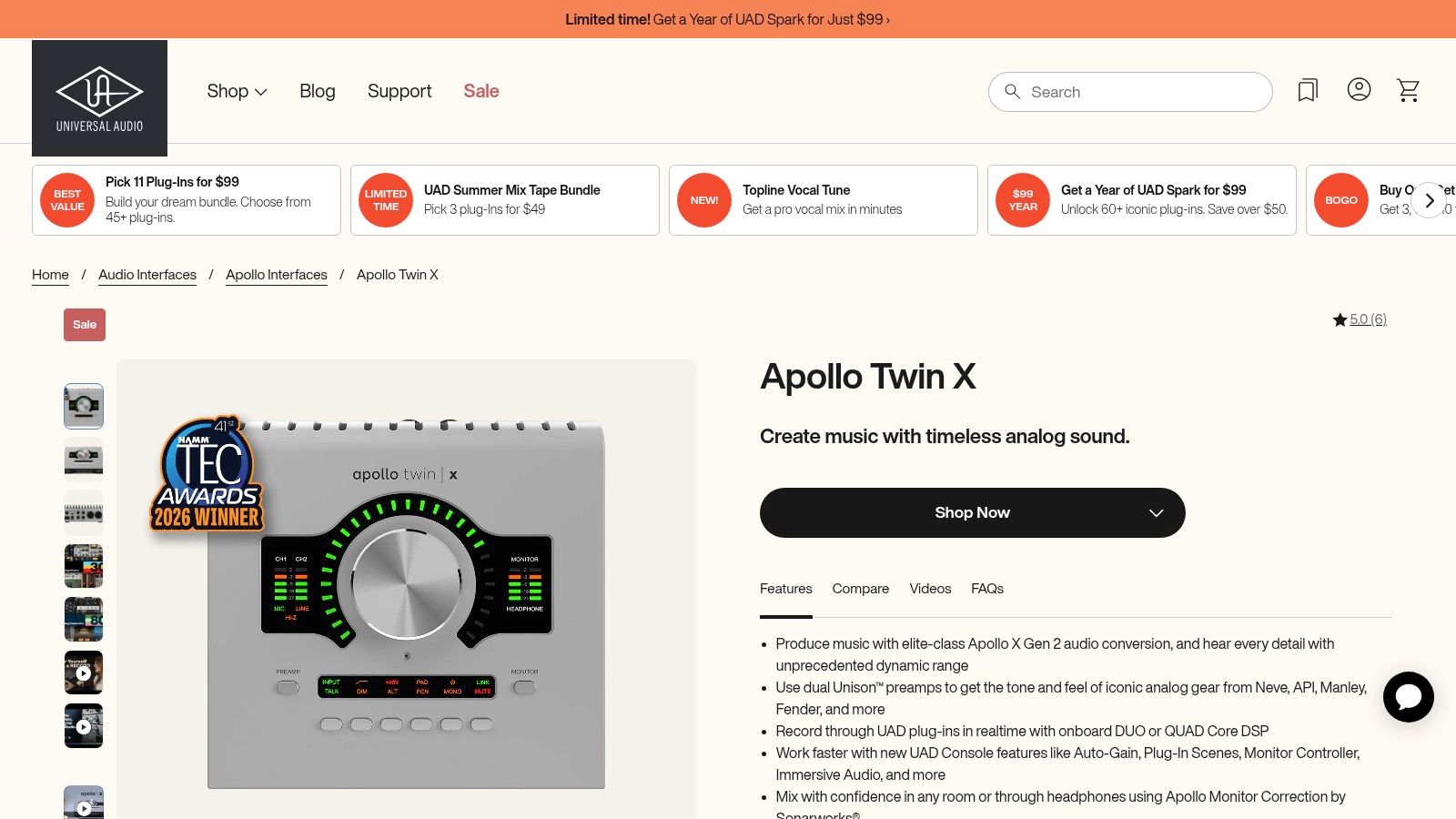Open the Support menu item
1456x819 pixels.
pyautogui.click(x=399, y=91)
